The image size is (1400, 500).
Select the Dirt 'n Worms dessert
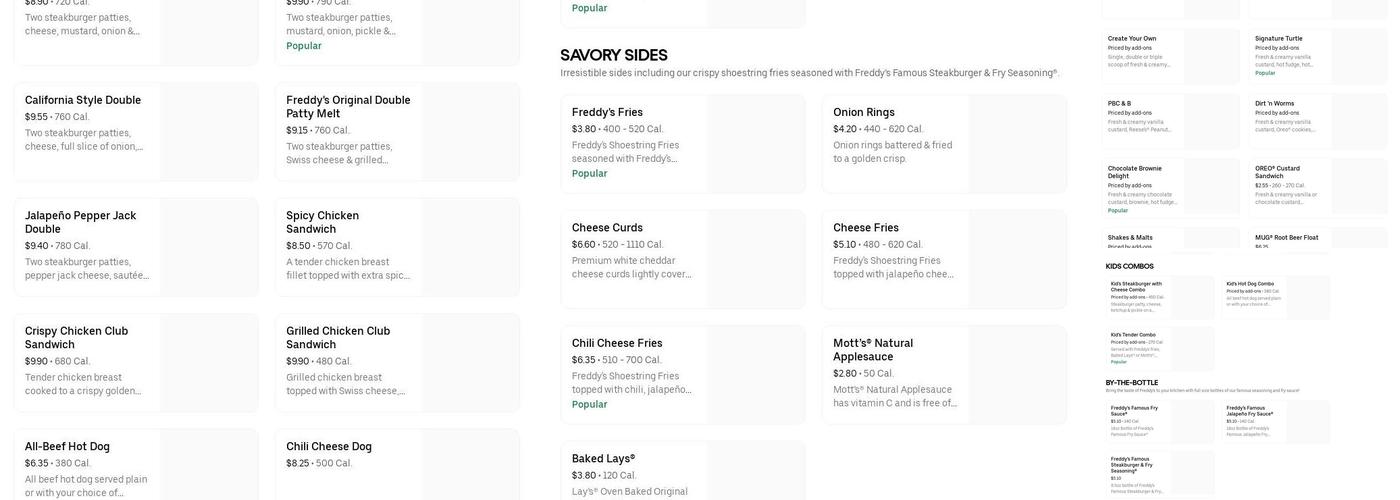point(1275,103)
